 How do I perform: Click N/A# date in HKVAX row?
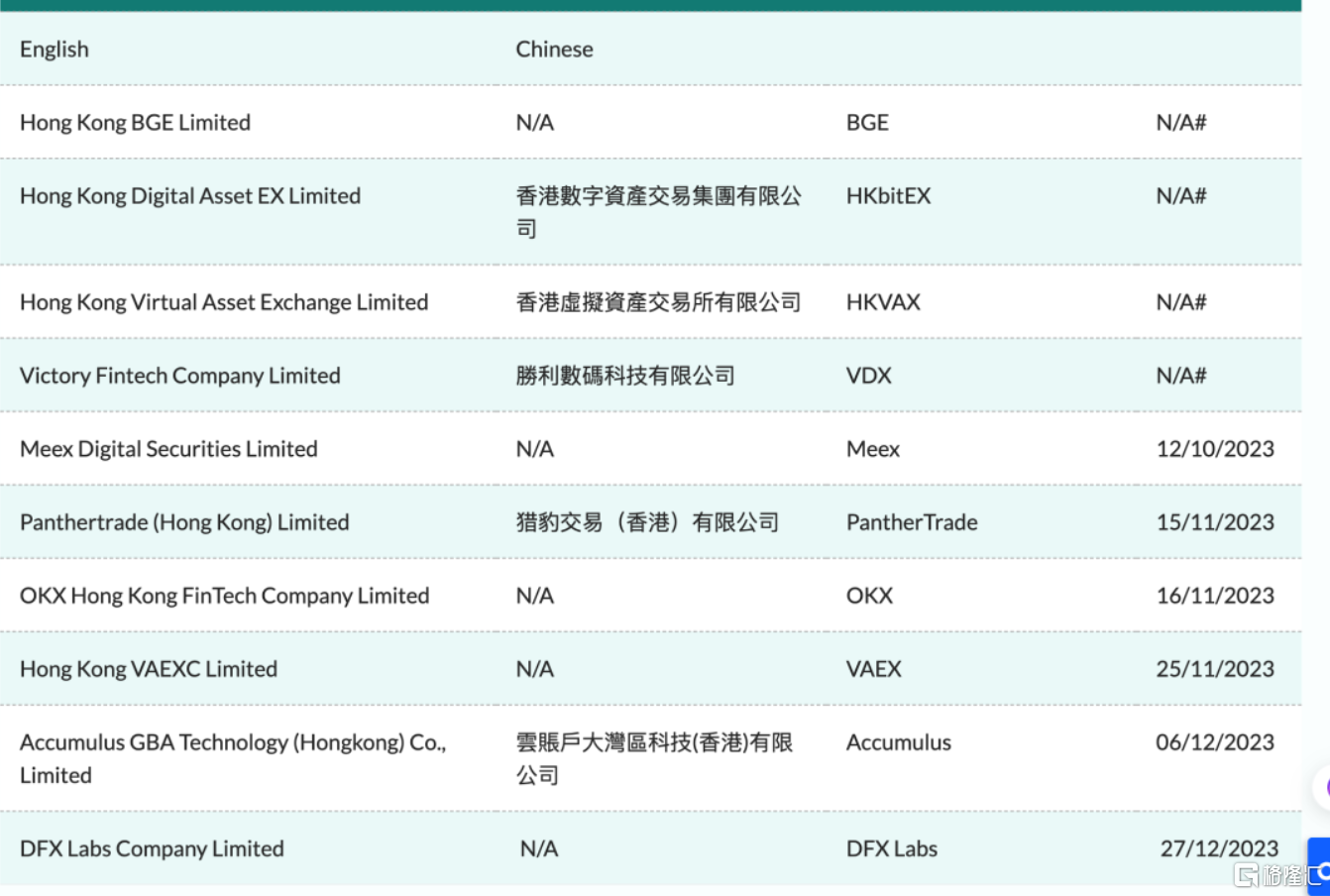(1181, 302)
